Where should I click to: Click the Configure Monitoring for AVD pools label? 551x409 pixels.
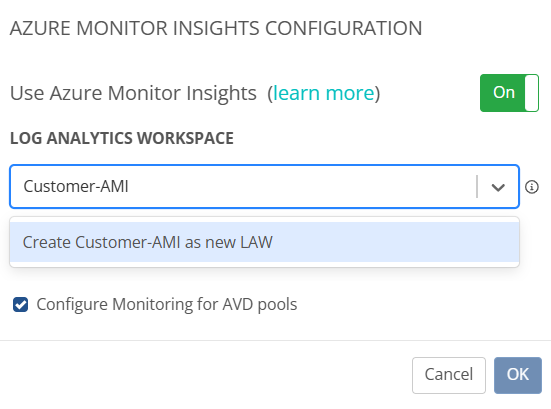(x=167, y=304)
